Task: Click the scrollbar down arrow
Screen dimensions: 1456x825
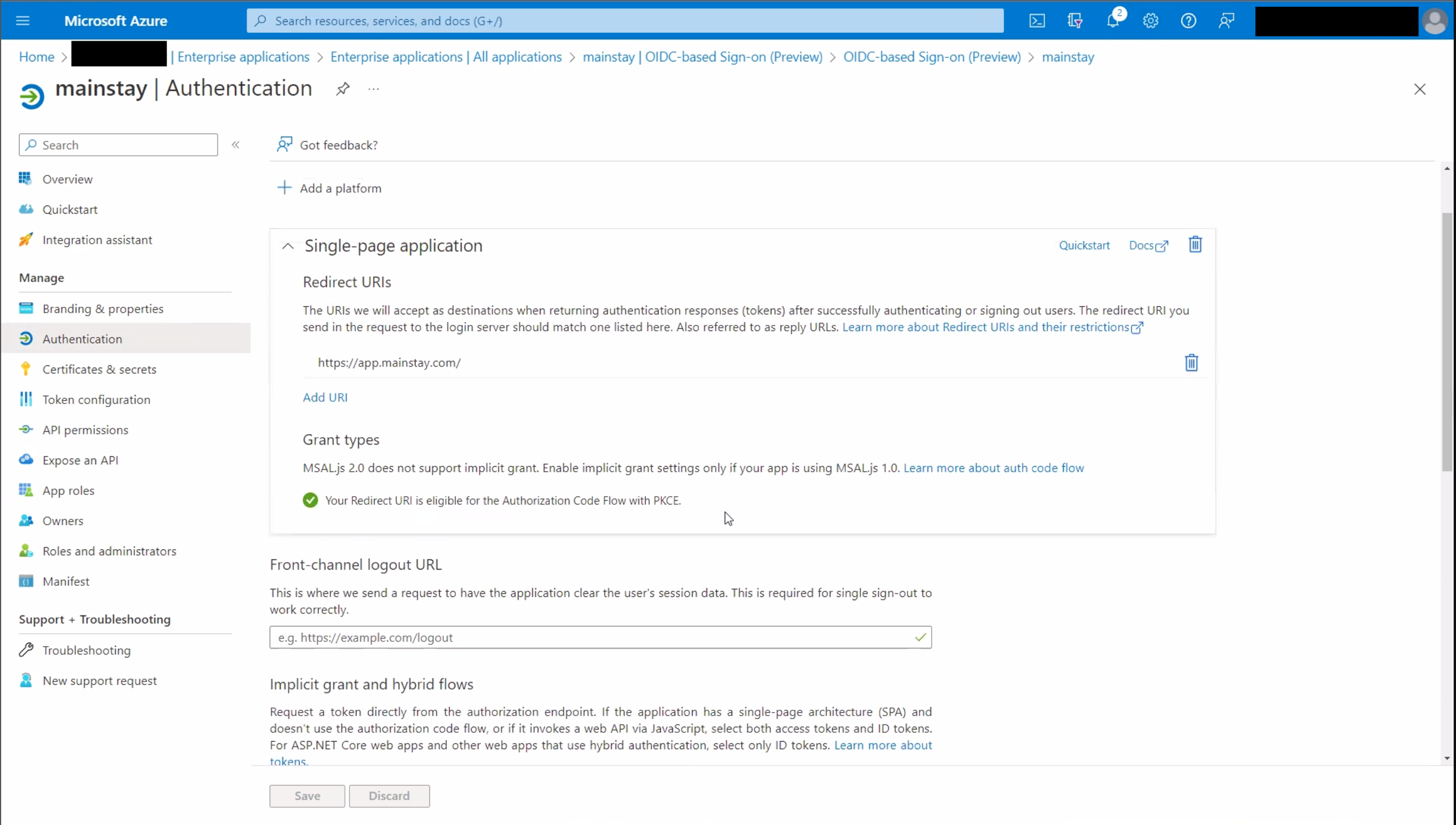Action: click(x=1447, y=758)
